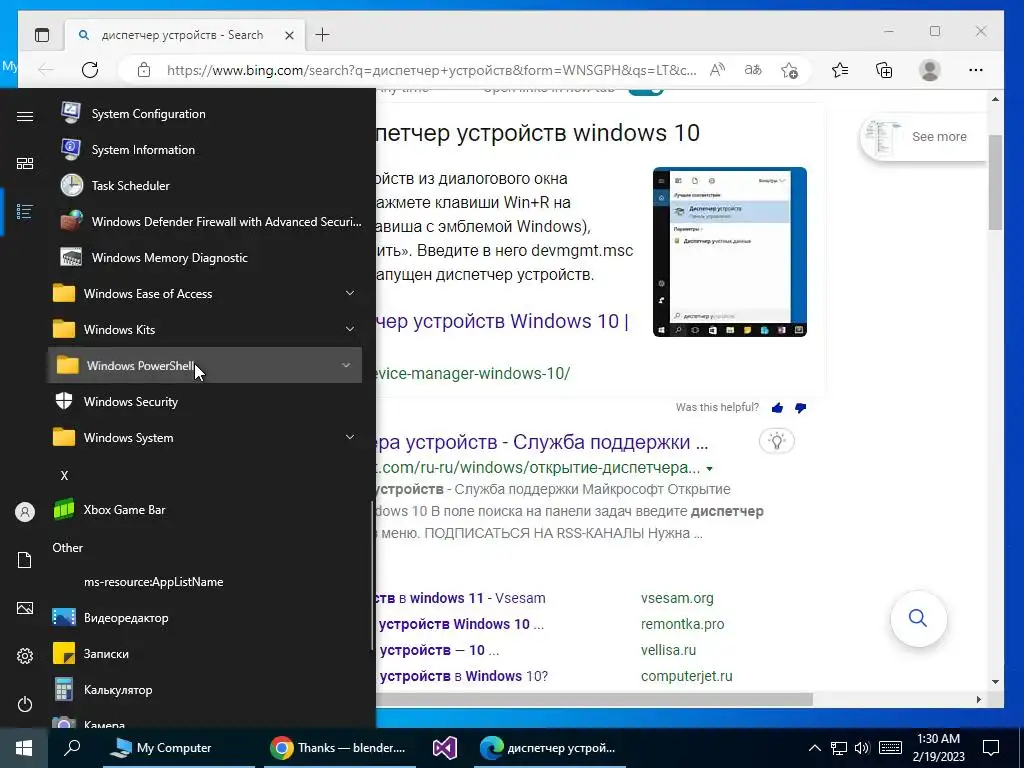Open the Служба поддержки result title
Viewport: 1024px width, 768px height.
click(541, 442)
